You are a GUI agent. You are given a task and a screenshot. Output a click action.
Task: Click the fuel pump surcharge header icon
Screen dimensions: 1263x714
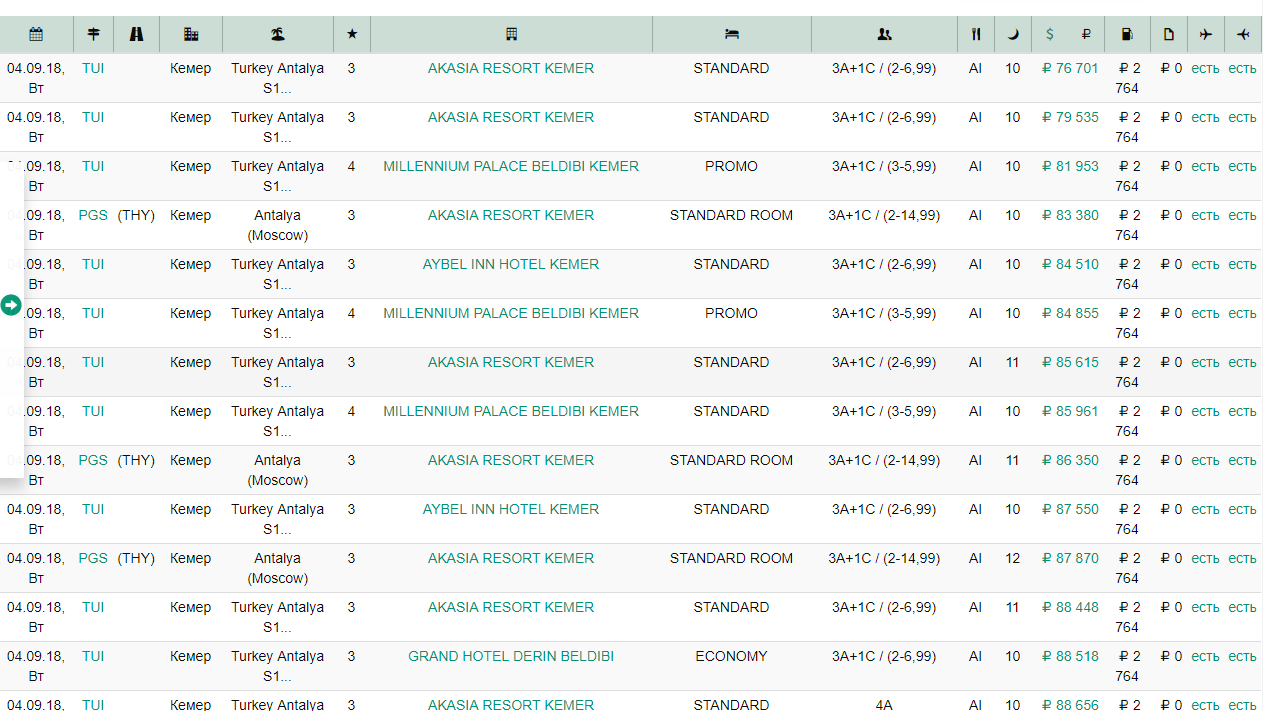click(1127, 34)
